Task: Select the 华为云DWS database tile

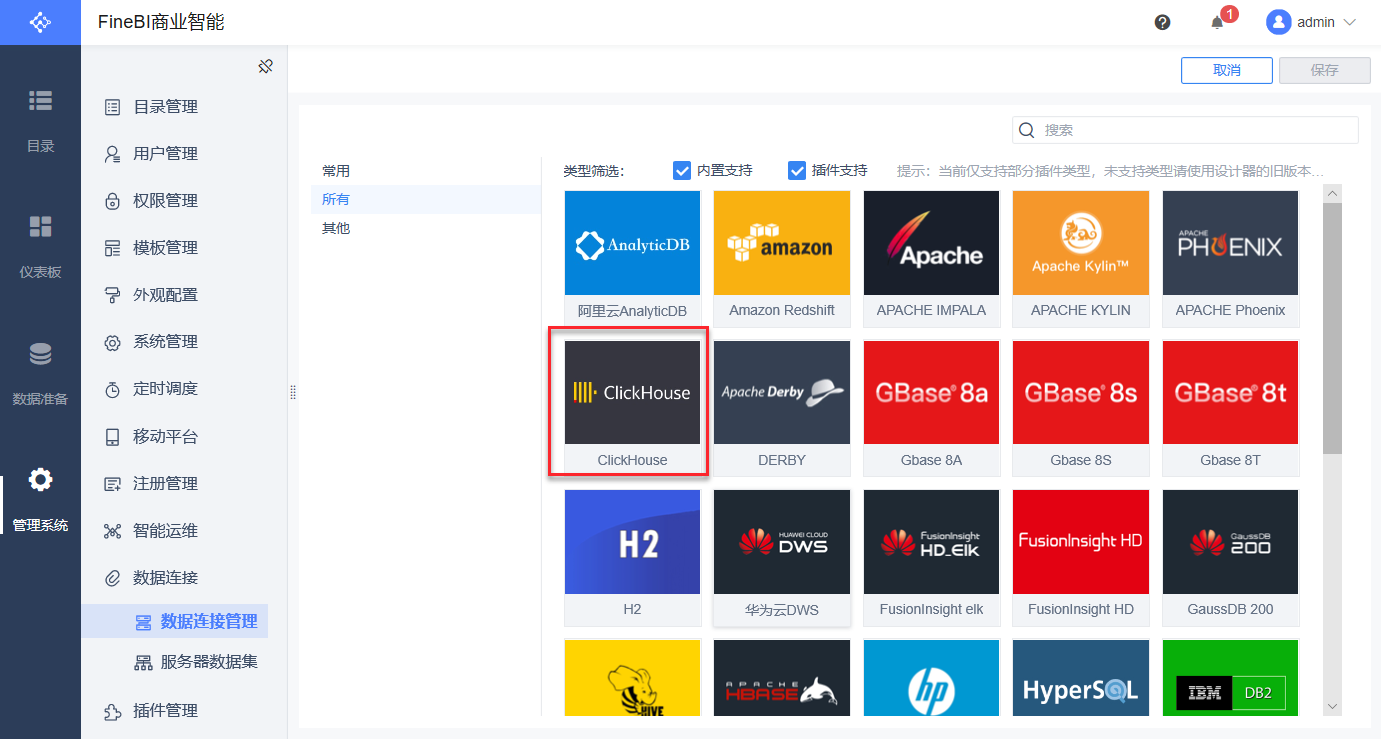Action: 782,557
